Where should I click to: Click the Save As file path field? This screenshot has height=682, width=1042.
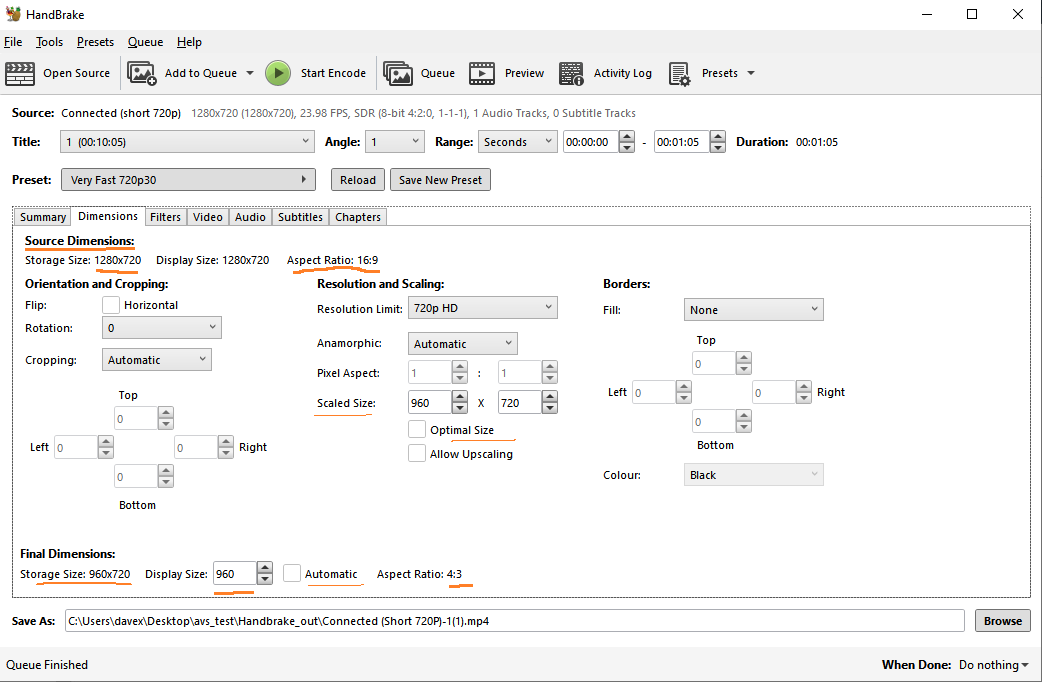[514, 621]
